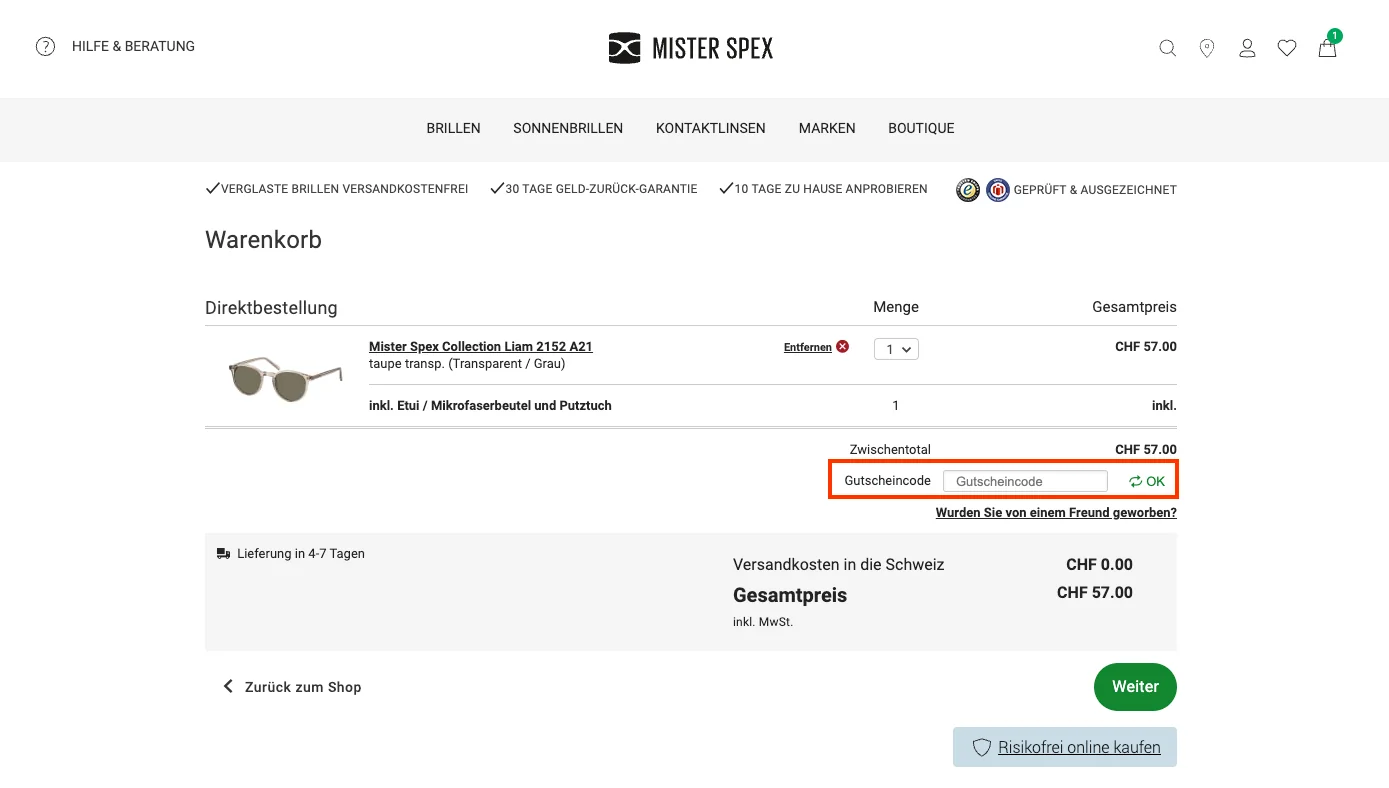Apply the voucher with OK button
The width and height of the screenshot is (1389, 788).
point(1147,481)
